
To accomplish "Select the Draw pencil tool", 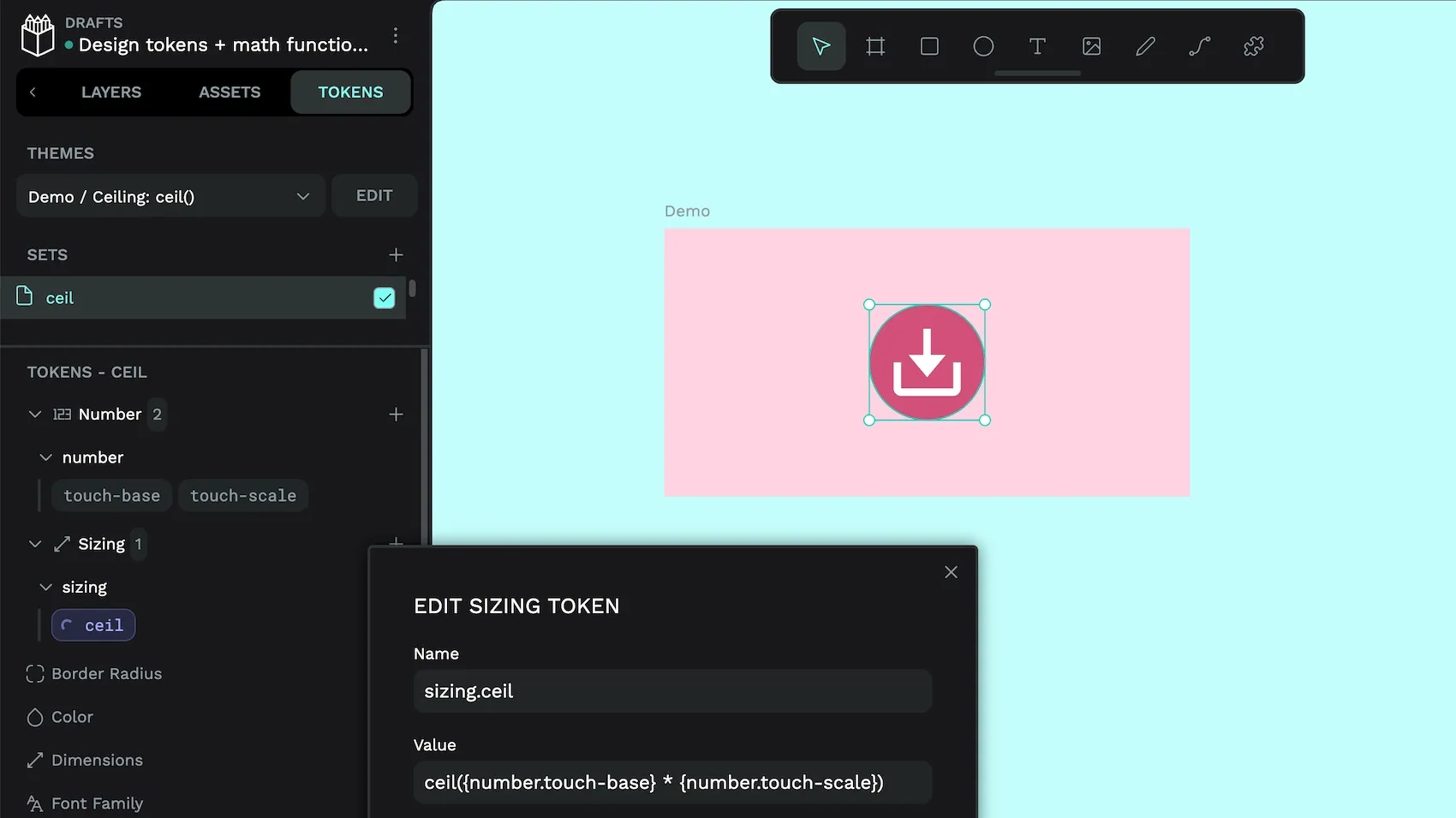I will [1145, 46].
